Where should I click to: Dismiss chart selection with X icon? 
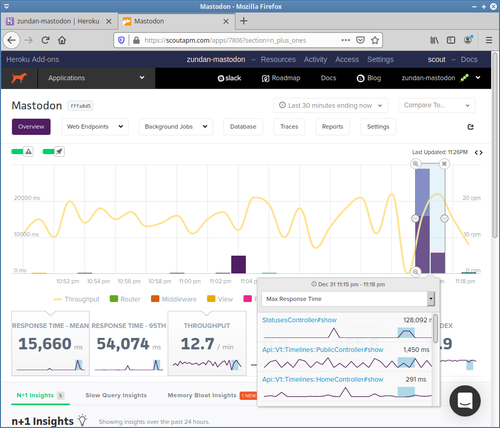[444, 164]
